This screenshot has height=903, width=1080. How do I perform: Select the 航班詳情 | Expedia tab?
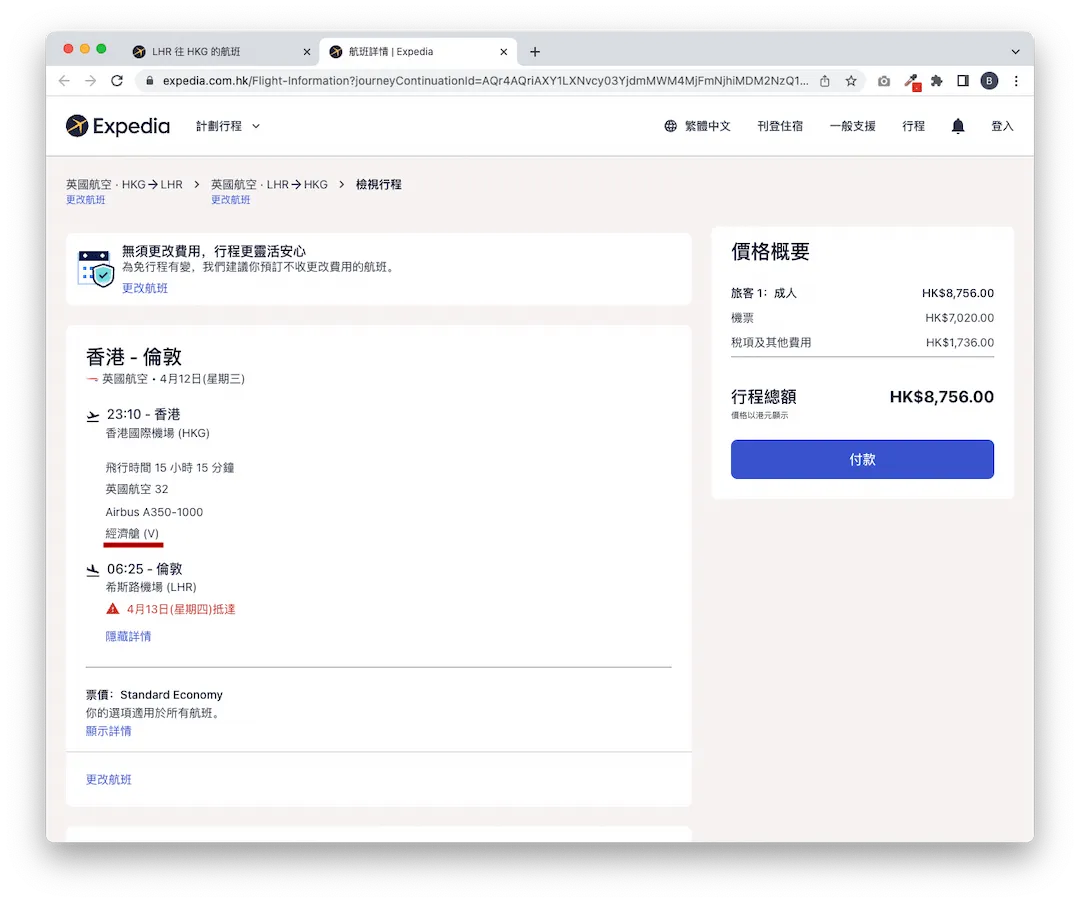point(417,52)
